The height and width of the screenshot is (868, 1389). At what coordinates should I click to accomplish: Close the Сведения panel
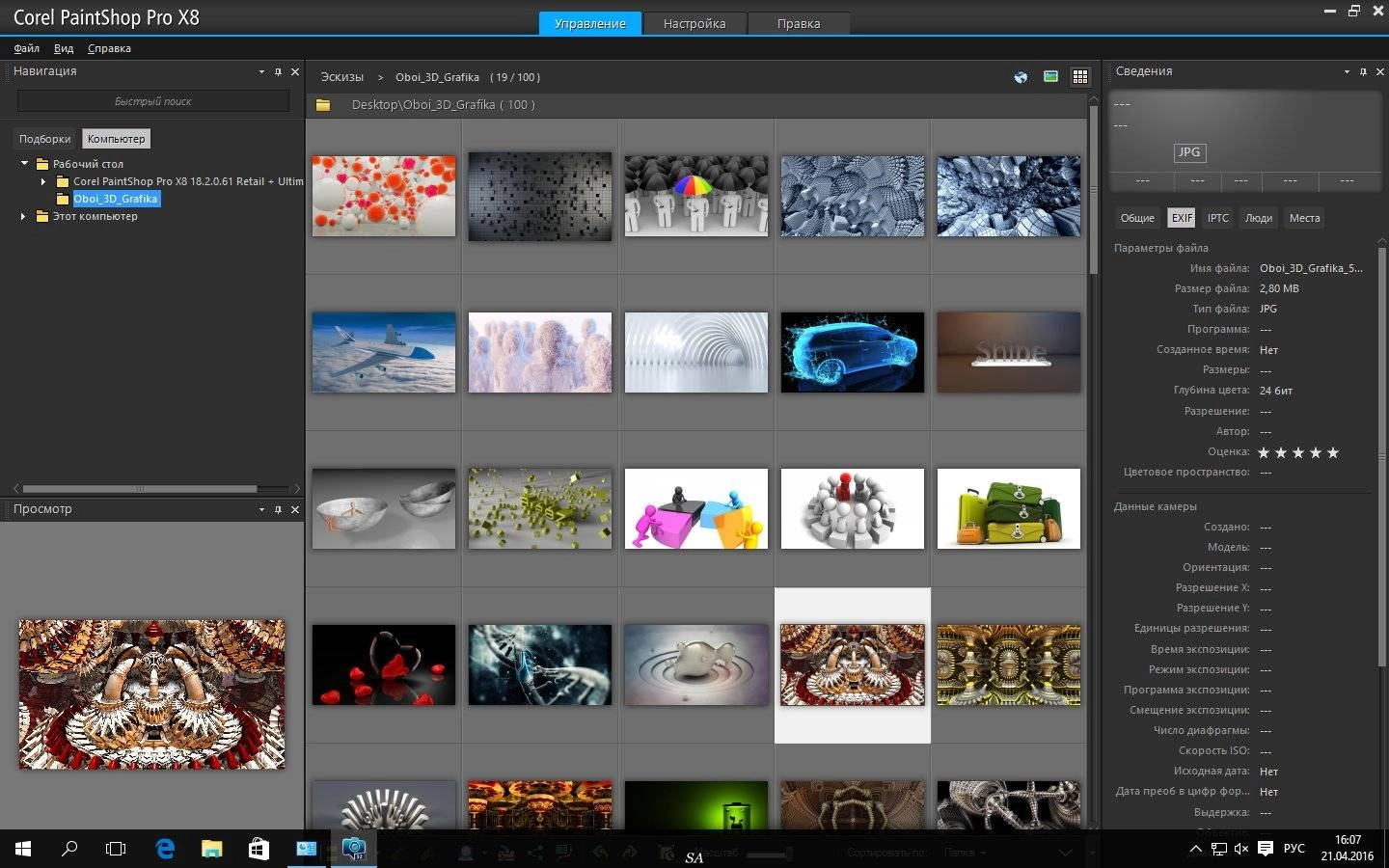(1380, 71)
